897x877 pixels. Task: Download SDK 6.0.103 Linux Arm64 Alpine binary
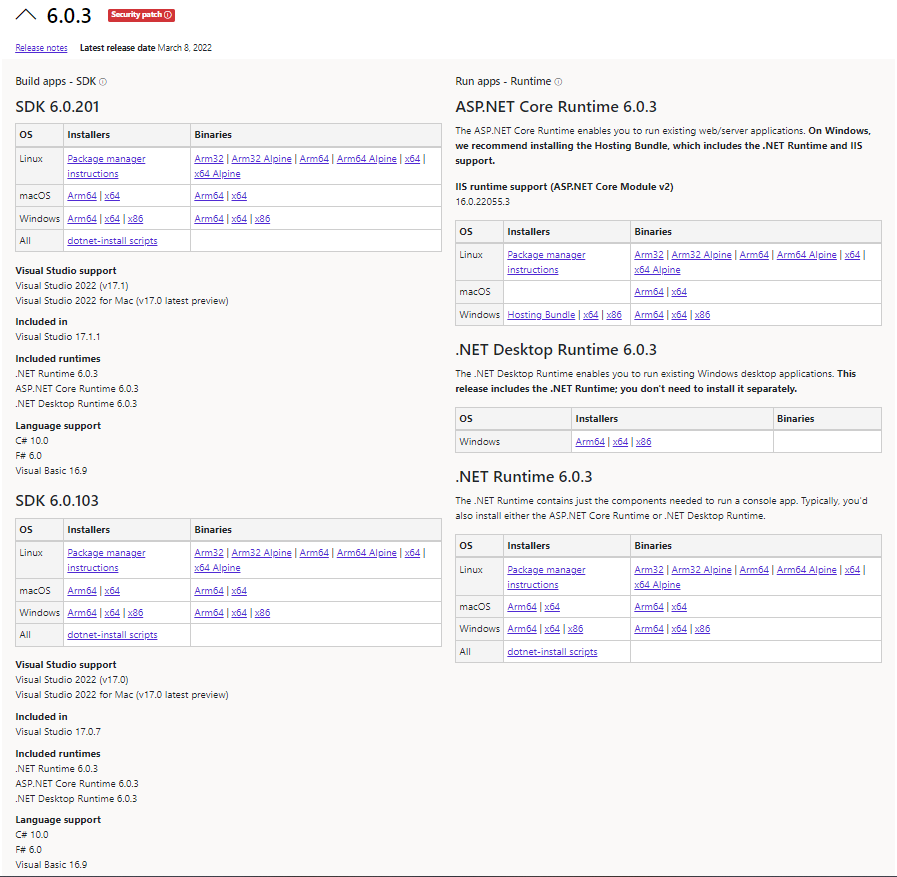tap(367, 553)
